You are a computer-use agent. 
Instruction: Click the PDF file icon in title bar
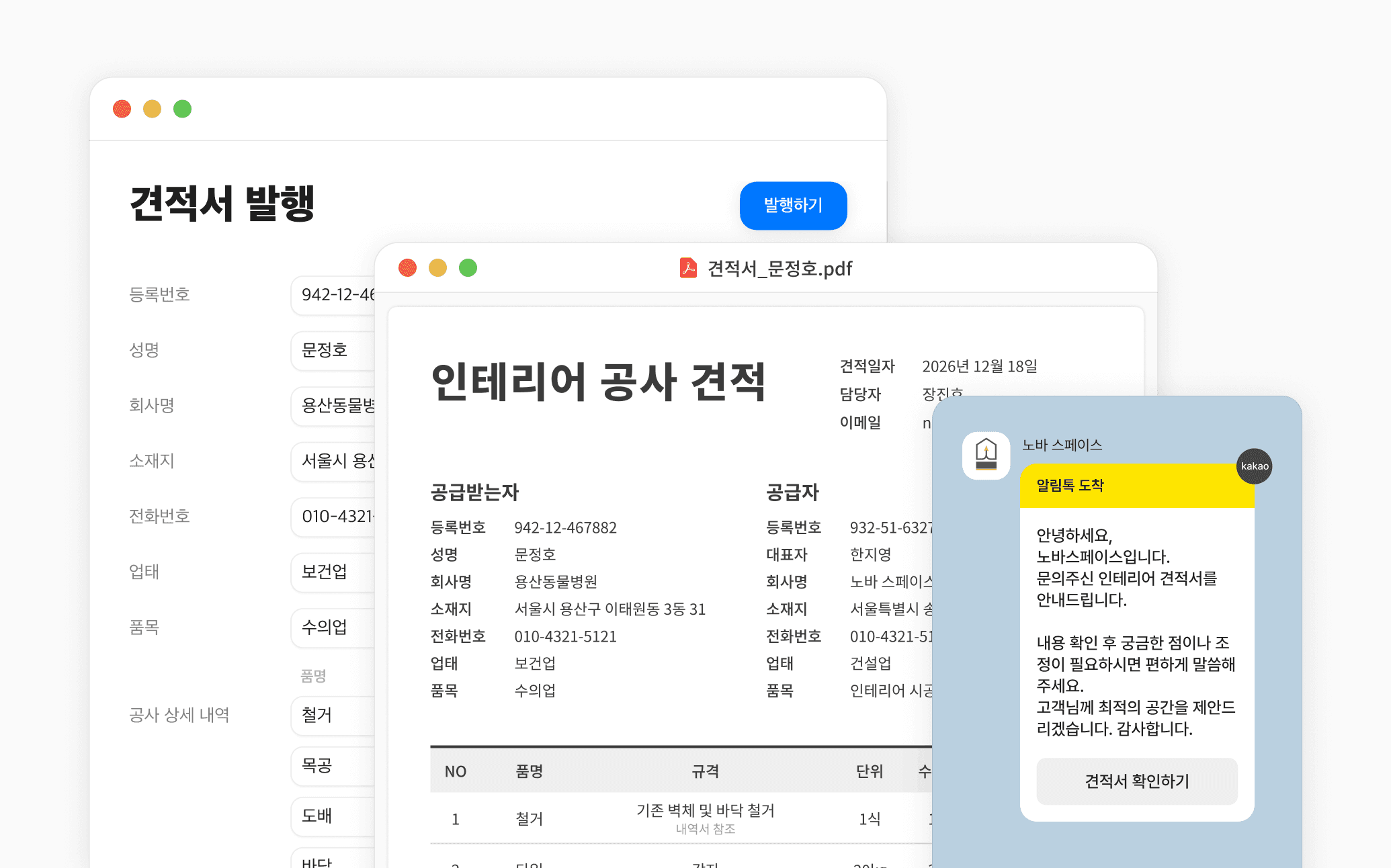688,268
